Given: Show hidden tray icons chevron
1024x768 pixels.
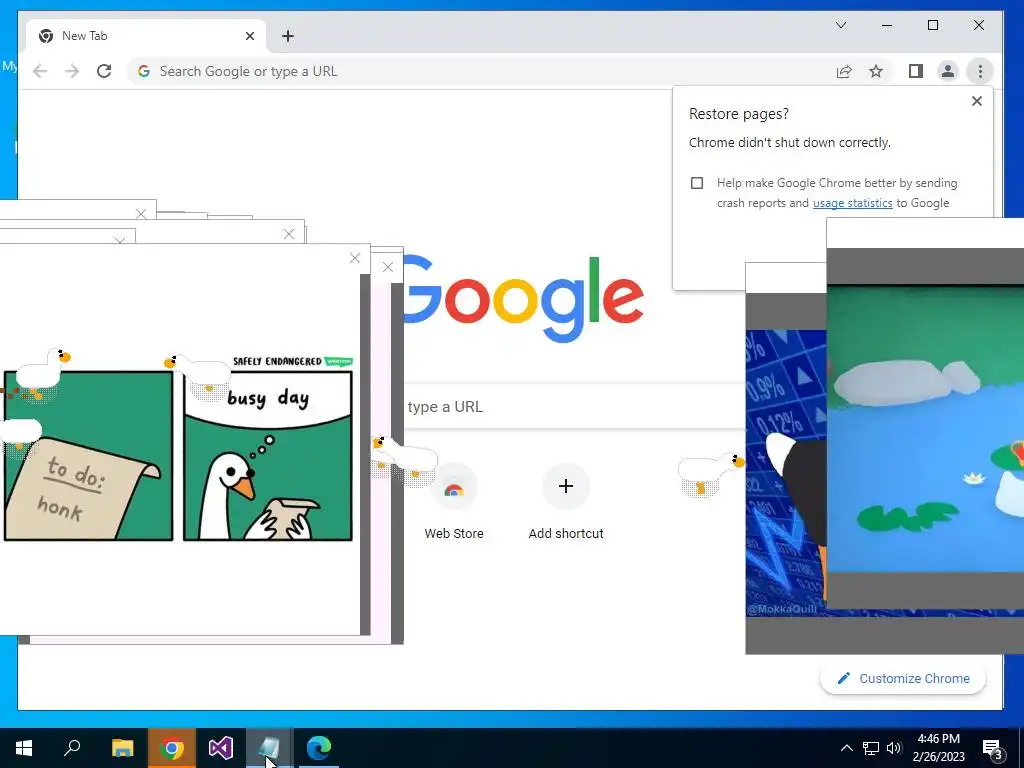Looking at the screenshot, I should (x=846, y=748).
